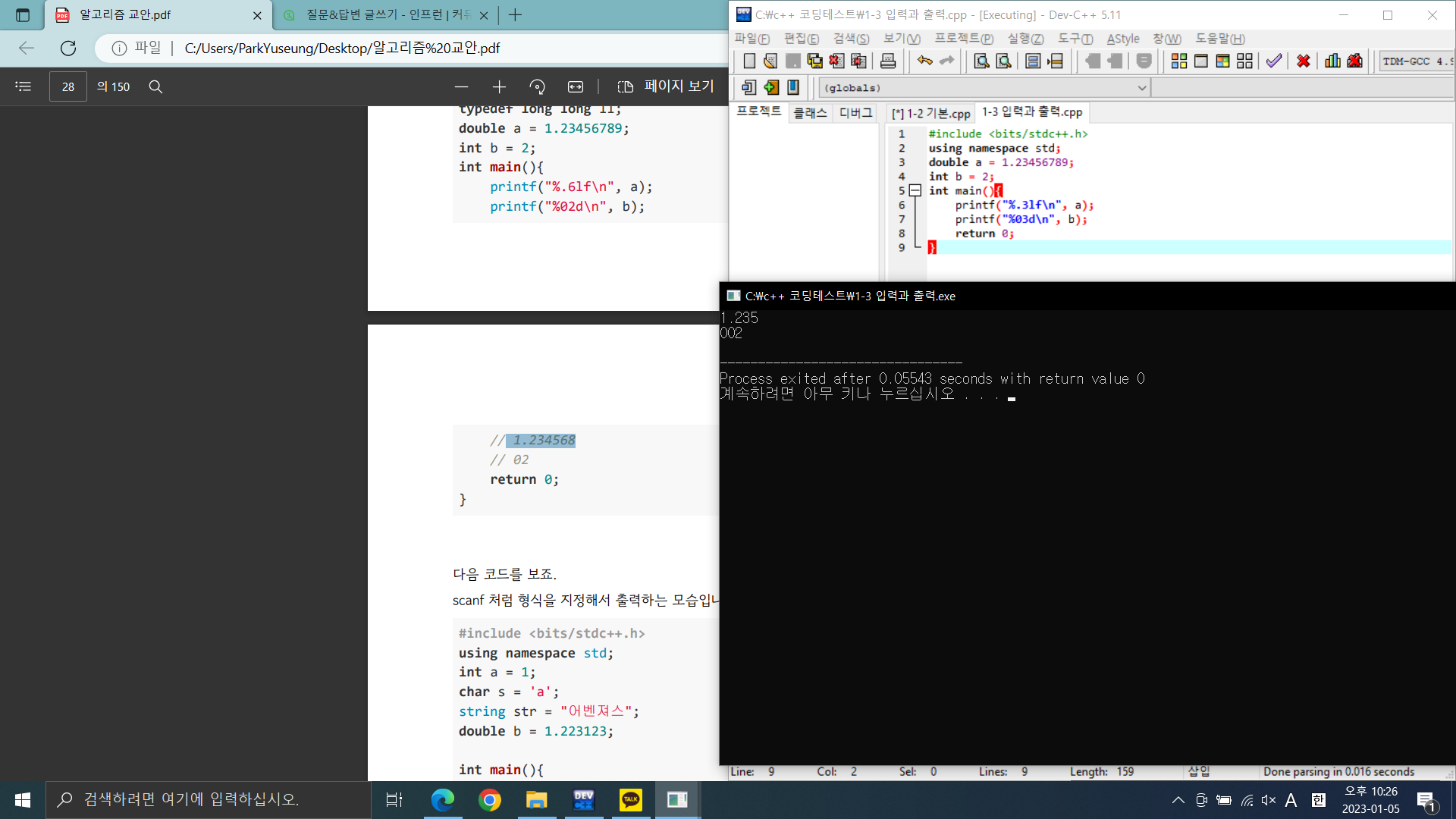Click Insert snippet icon in second toolbar row
1456x819 pixels.
pyautogui.click(x=749, y=87)
